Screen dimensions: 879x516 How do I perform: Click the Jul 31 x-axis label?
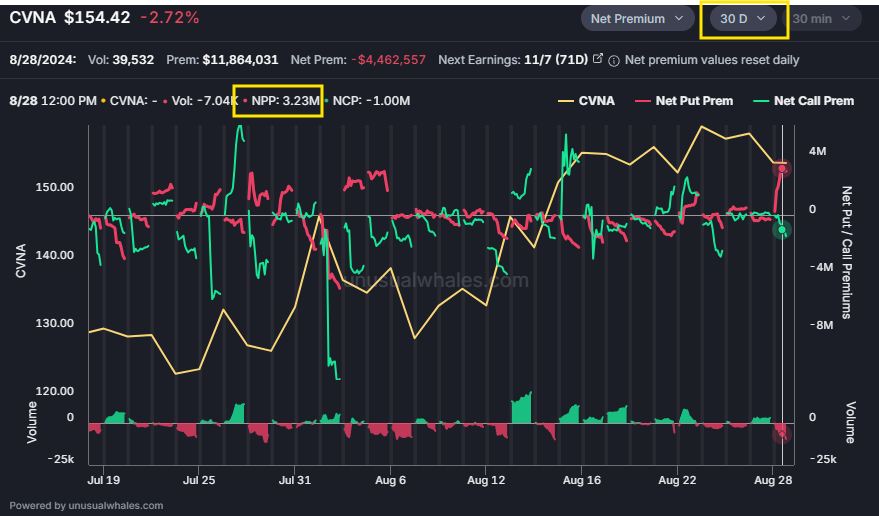click(x=294, y=481)
